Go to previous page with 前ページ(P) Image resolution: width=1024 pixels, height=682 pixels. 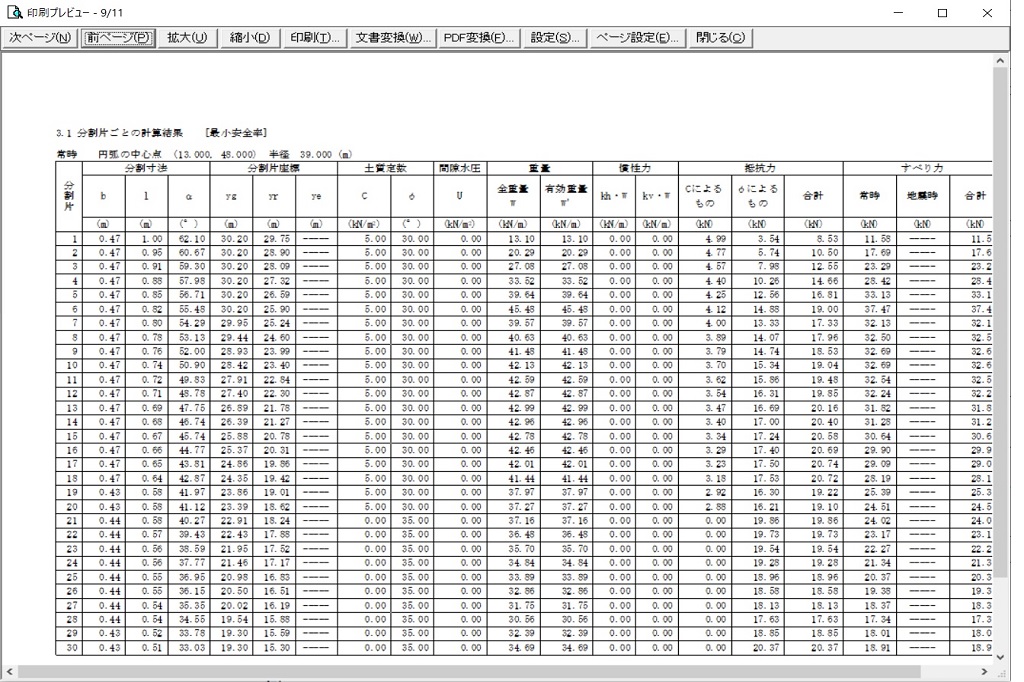tap(117, 38)
